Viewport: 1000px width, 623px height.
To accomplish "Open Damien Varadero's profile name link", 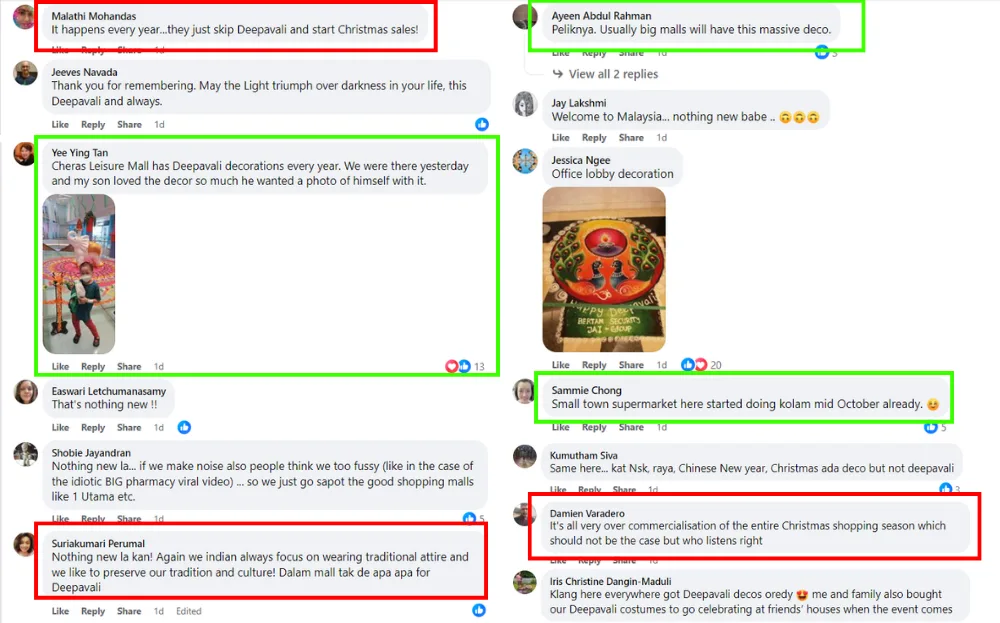I will (587, 513).
